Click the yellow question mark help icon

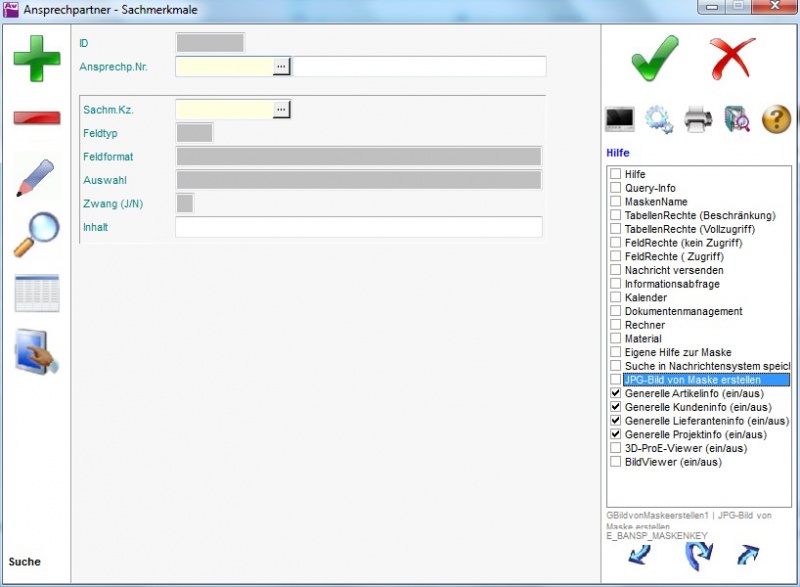pyautogui.click(x=776, y=120)
